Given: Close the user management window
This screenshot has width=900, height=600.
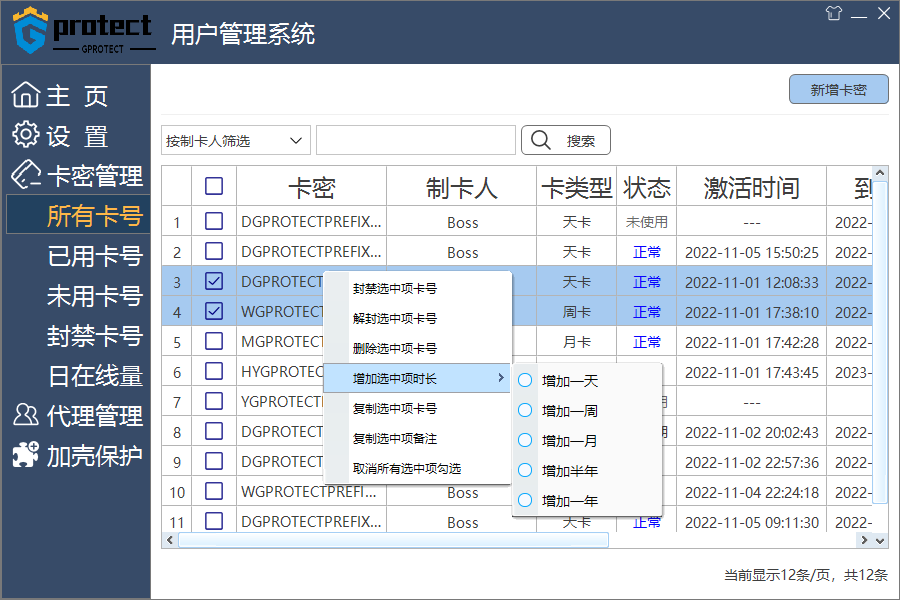Looking at the screenshot, I should tap(884, 13).
